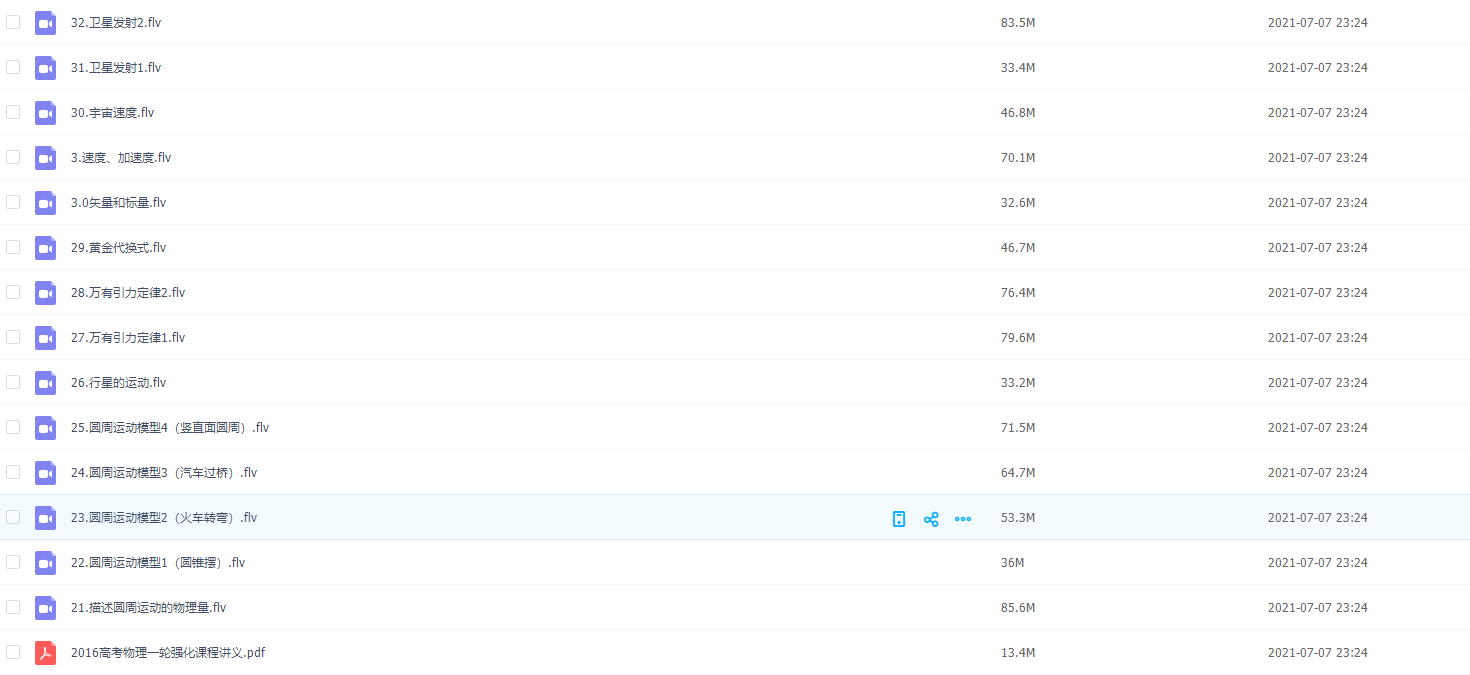
Task: Open 27.万有引力定律1.flv file name
Action: tap(128, 338)
